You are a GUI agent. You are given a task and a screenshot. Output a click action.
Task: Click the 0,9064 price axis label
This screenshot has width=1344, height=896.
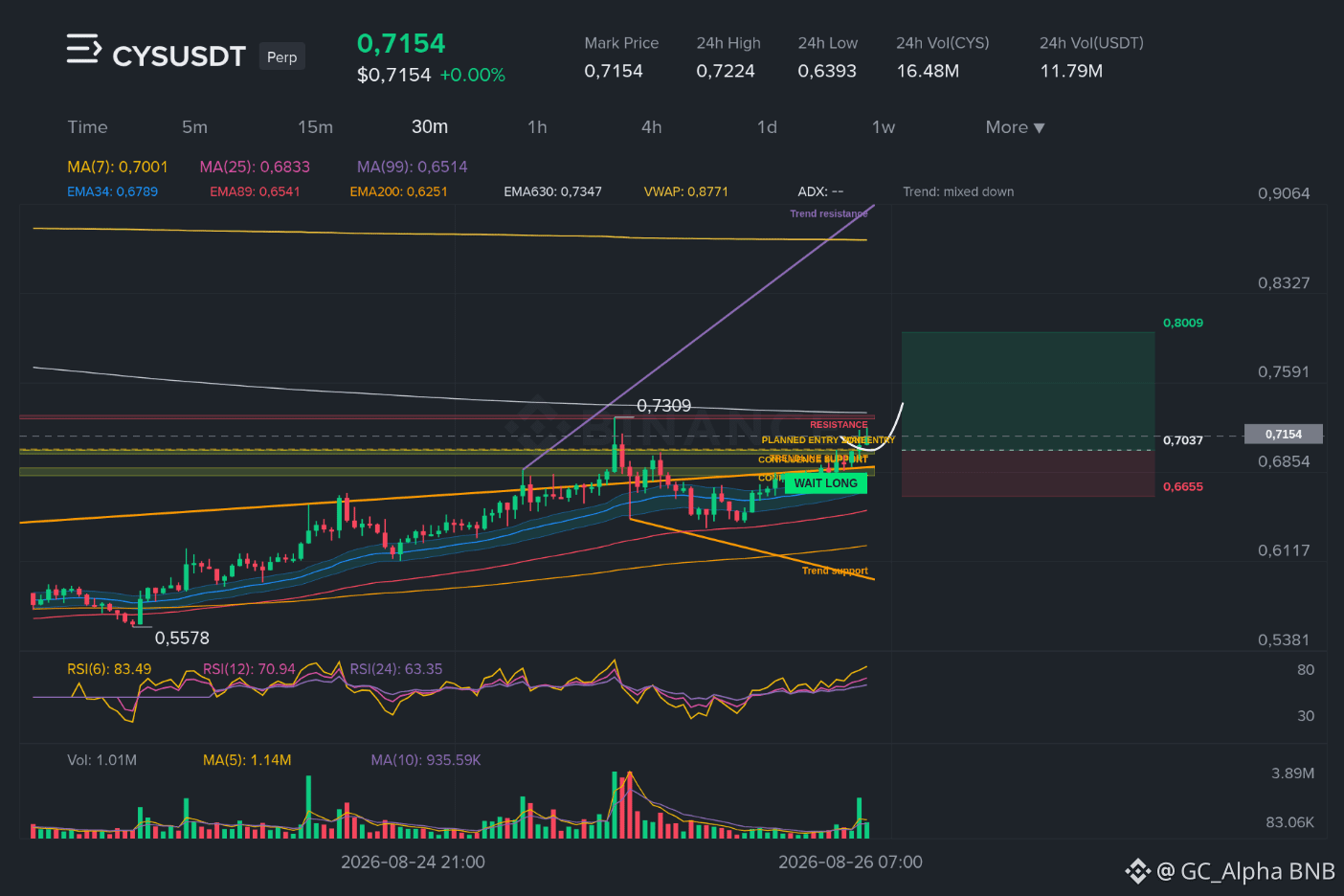pyautogui.click(x=1284, y=193)
